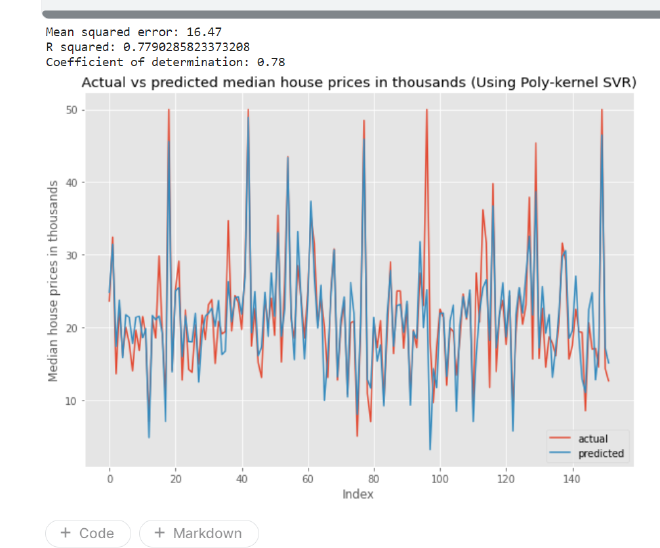Click the 'Coefficient of determination: 0.78' output line

[x=152, y=61]
